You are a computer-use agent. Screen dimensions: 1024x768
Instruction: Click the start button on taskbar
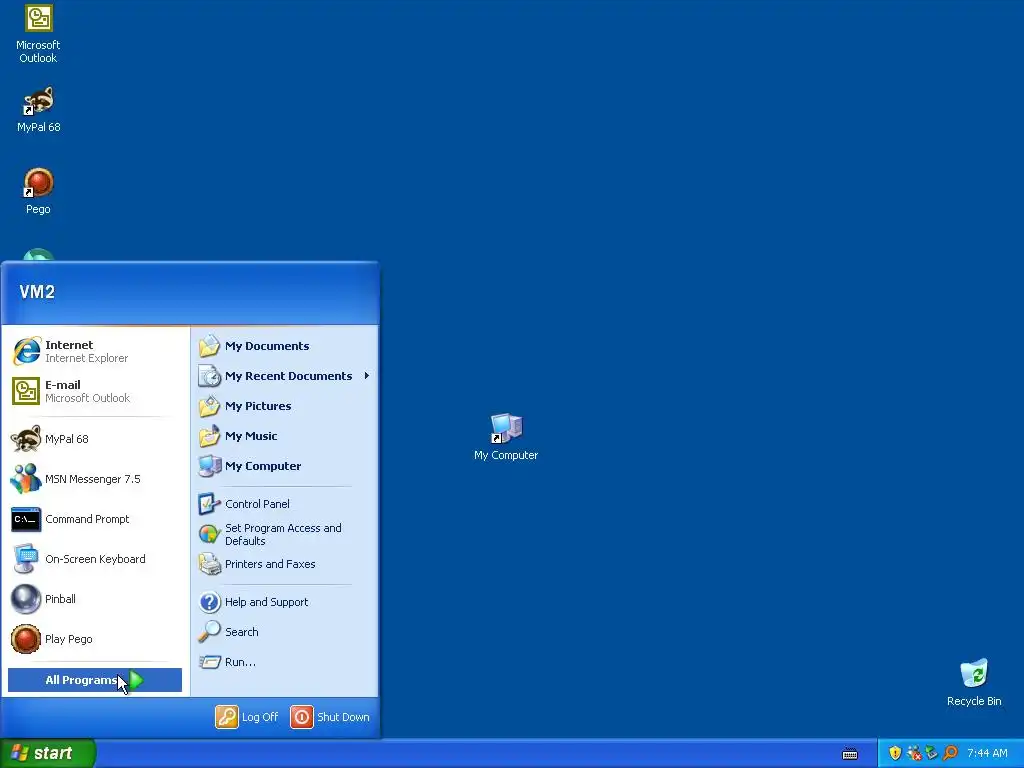tap(47, 753)
